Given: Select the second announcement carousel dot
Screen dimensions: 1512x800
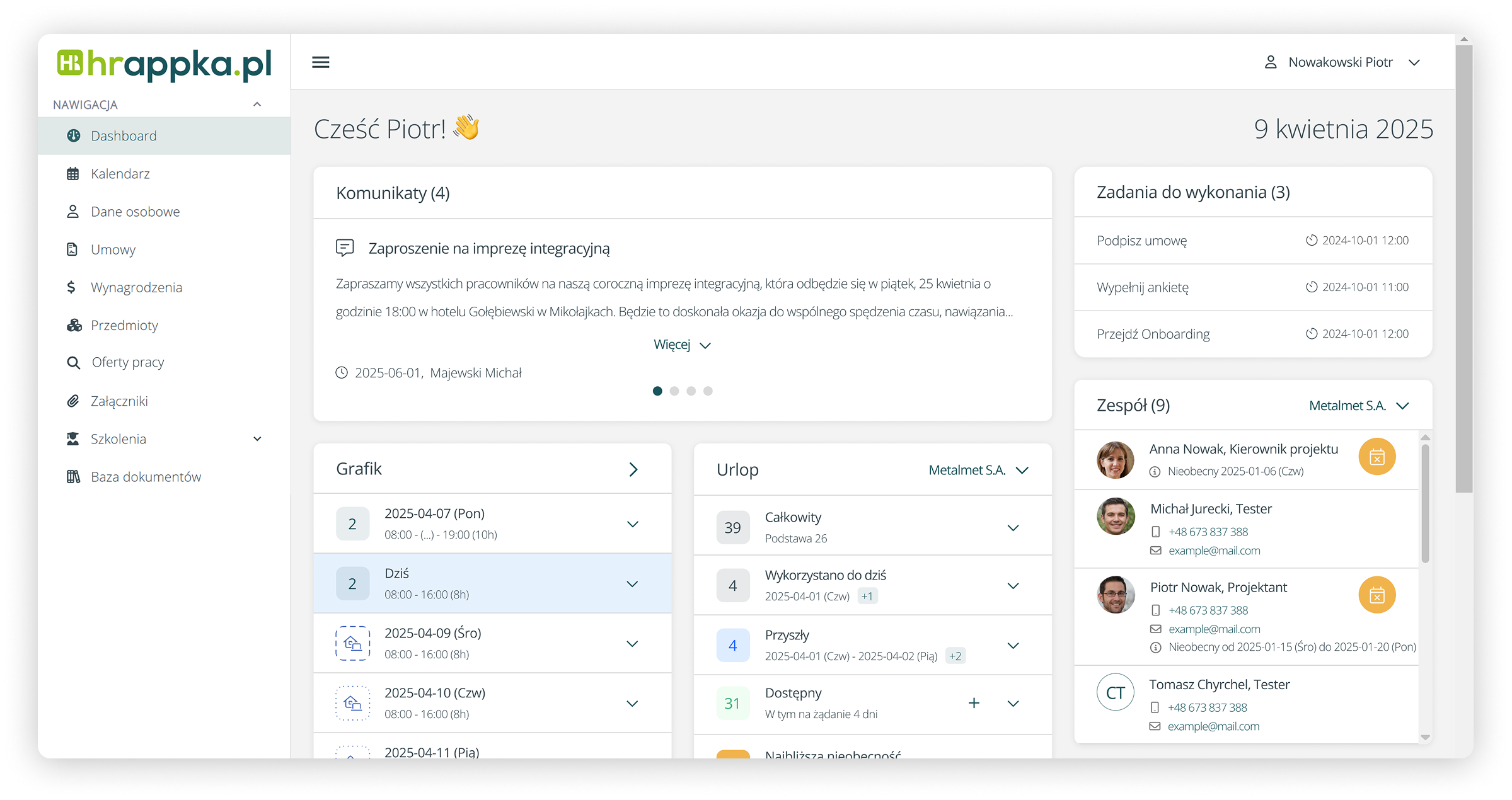Looking at the screenshot, I should pyautogui.click(x=674, y=391).
